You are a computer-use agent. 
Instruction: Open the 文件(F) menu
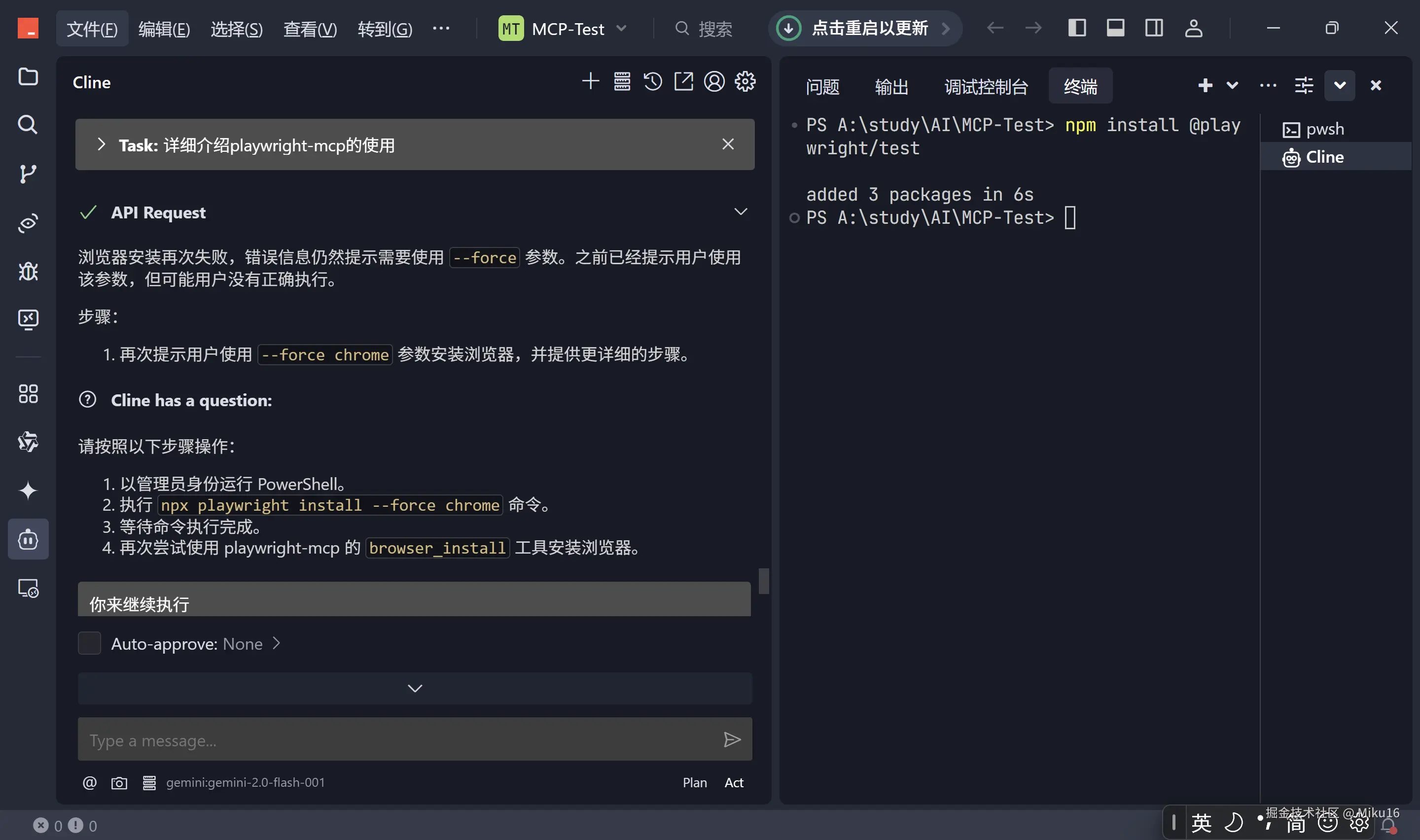tap(92, 29)
